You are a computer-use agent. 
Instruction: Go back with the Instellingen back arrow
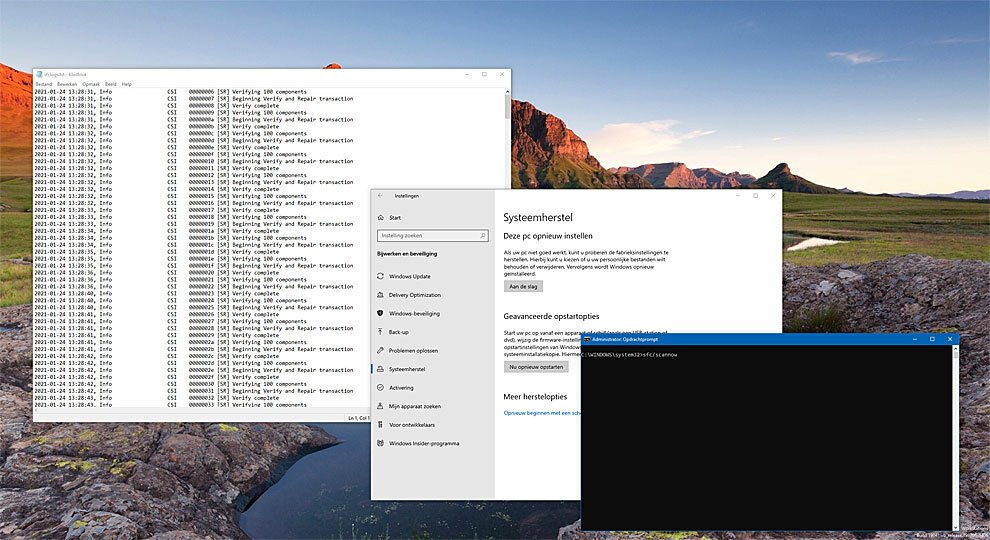coord(380,196)
